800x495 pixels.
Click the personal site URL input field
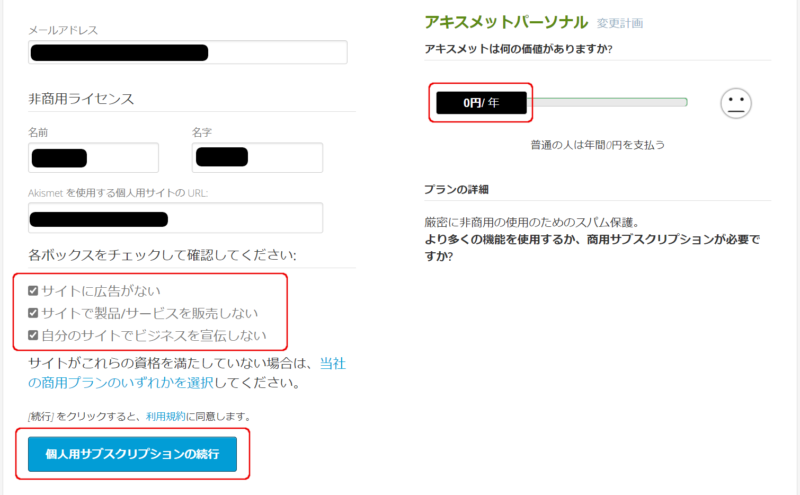(176, 218)
